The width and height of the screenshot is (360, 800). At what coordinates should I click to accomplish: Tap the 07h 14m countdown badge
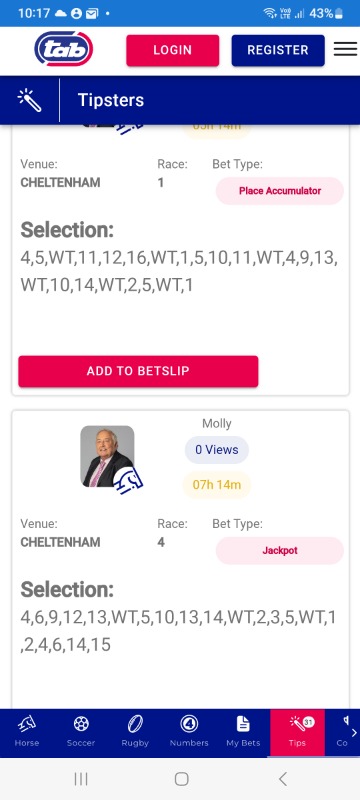217,484
